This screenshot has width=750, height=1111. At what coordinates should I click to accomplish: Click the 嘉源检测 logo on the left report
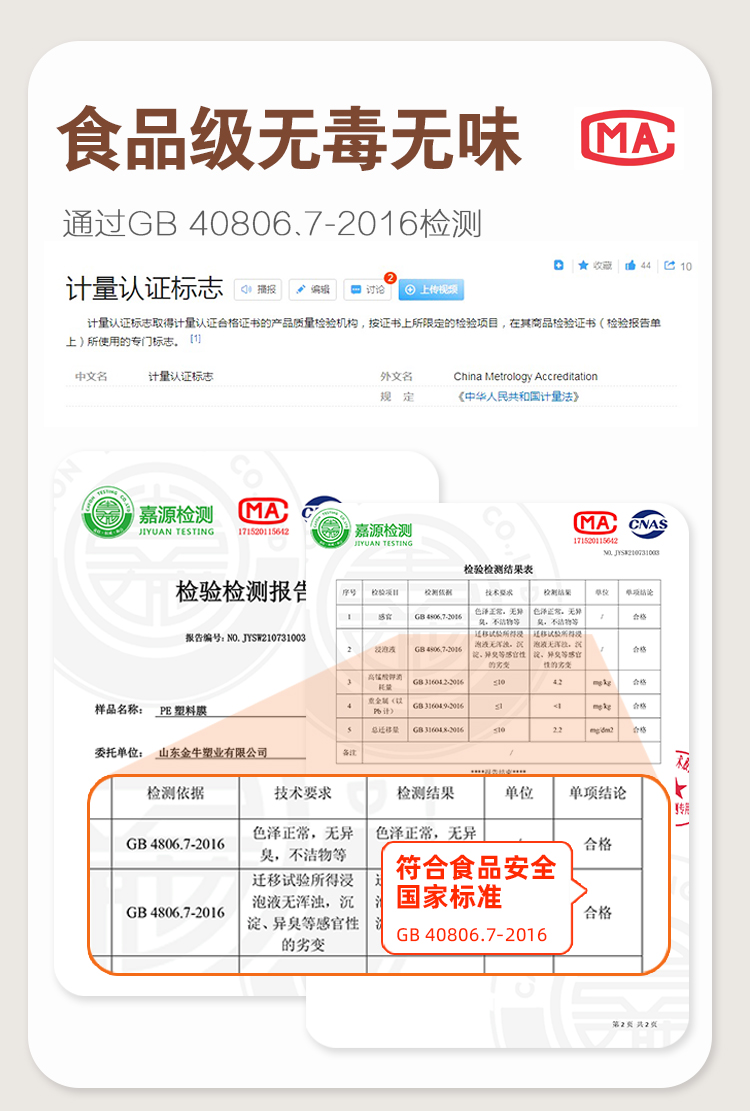point(148,512)
